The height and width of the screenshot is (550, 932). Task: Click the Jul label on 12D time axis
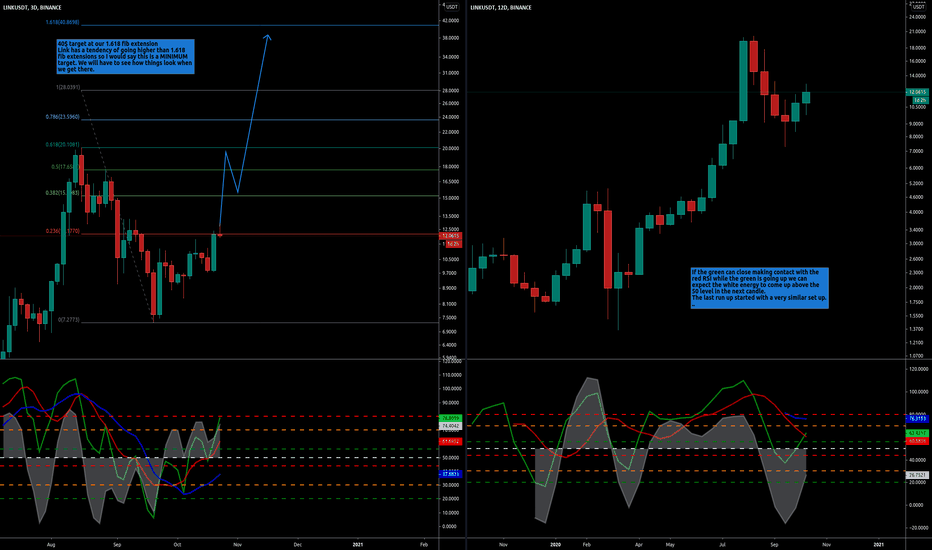tap(723, 544)
